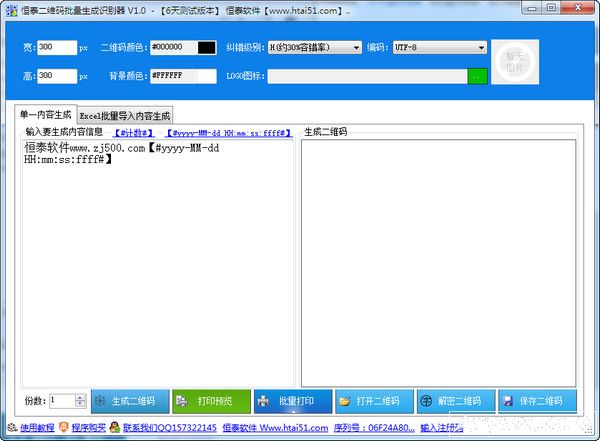Viewport: 600px width, 441px height.
Task: Open the 程序购买 purchase link
Action: (x=89, y=428)
